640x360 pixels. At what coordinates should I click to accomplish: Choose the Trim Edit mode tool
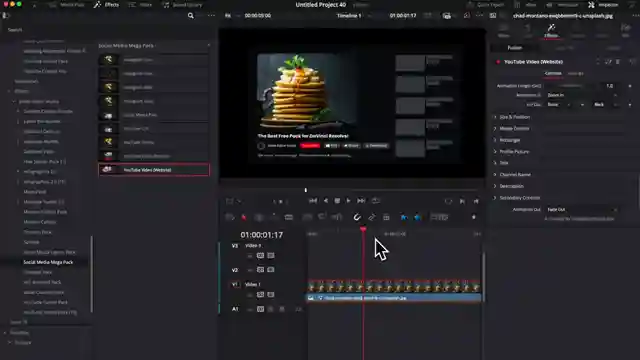(x=259, y=217)
